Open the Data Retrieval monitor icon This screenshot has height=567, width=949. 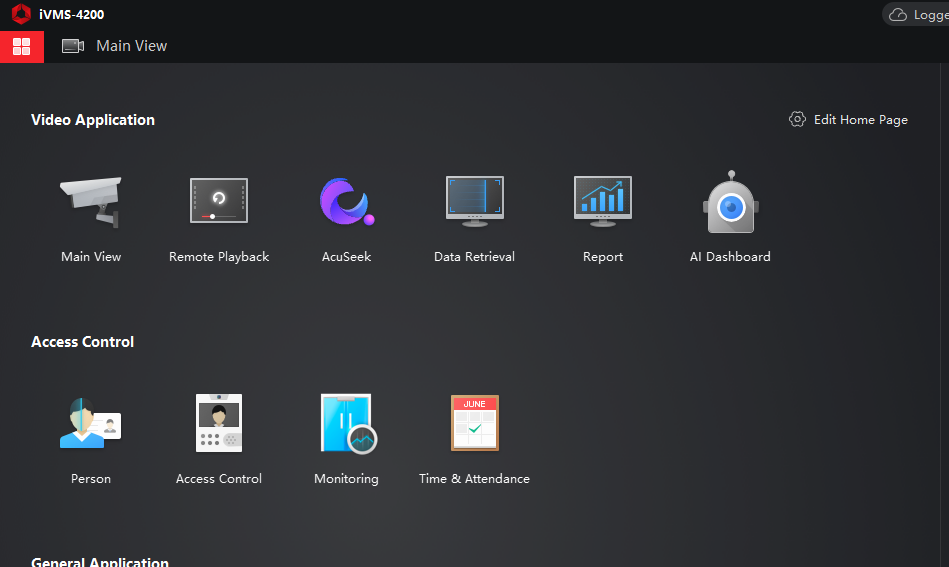click(x=474, y=202)
